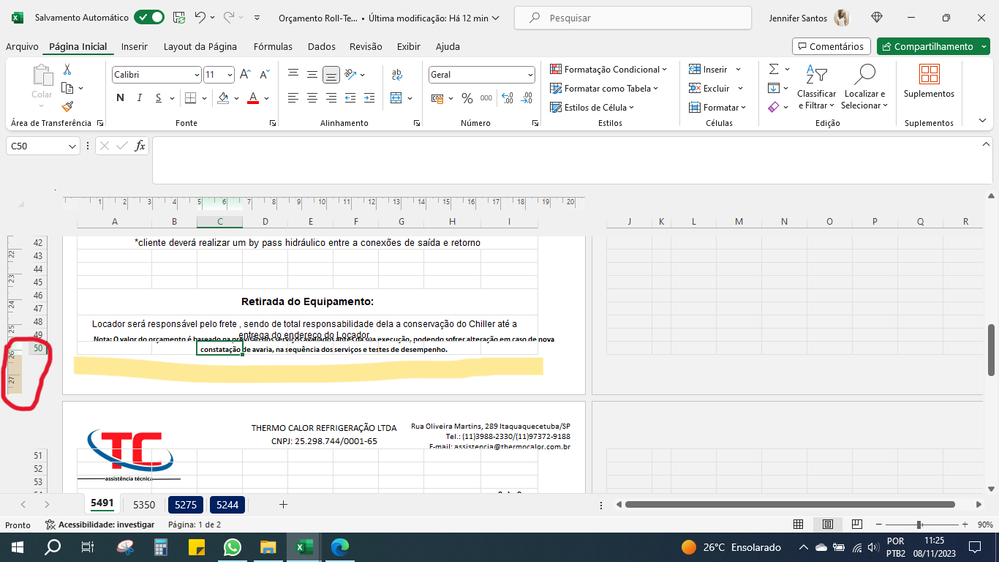The image size is (999, 562).
Task: Open the Arquivo tab
Action: point(22,47)
